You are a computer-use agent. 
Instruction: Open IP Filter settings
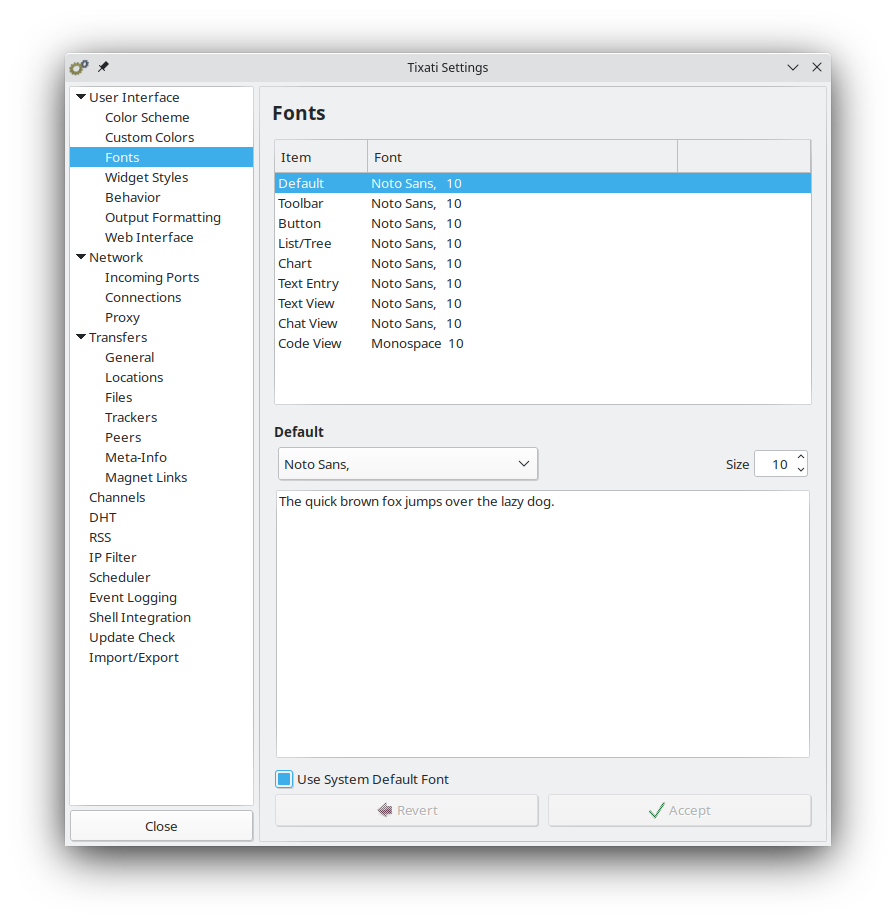pos(112,557)
